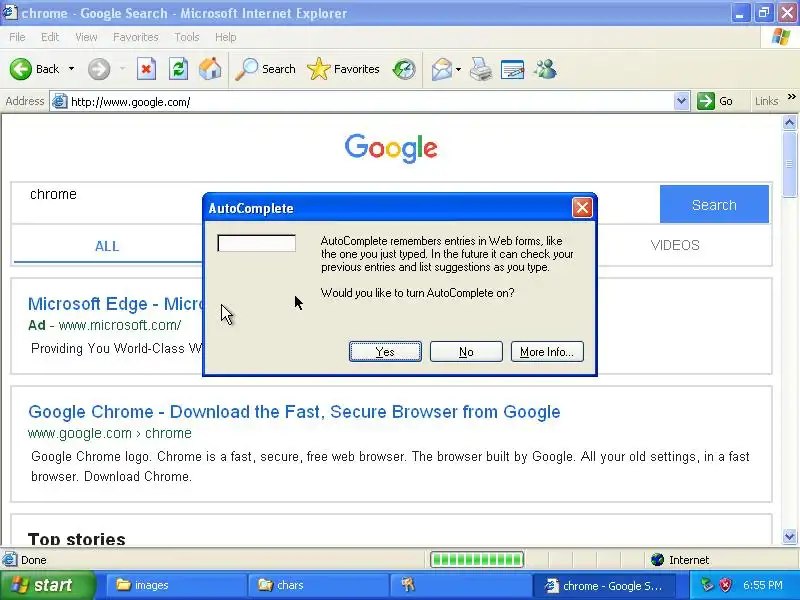
Task: Click the Mail envelope icon
Action: [x=442, y=69]
